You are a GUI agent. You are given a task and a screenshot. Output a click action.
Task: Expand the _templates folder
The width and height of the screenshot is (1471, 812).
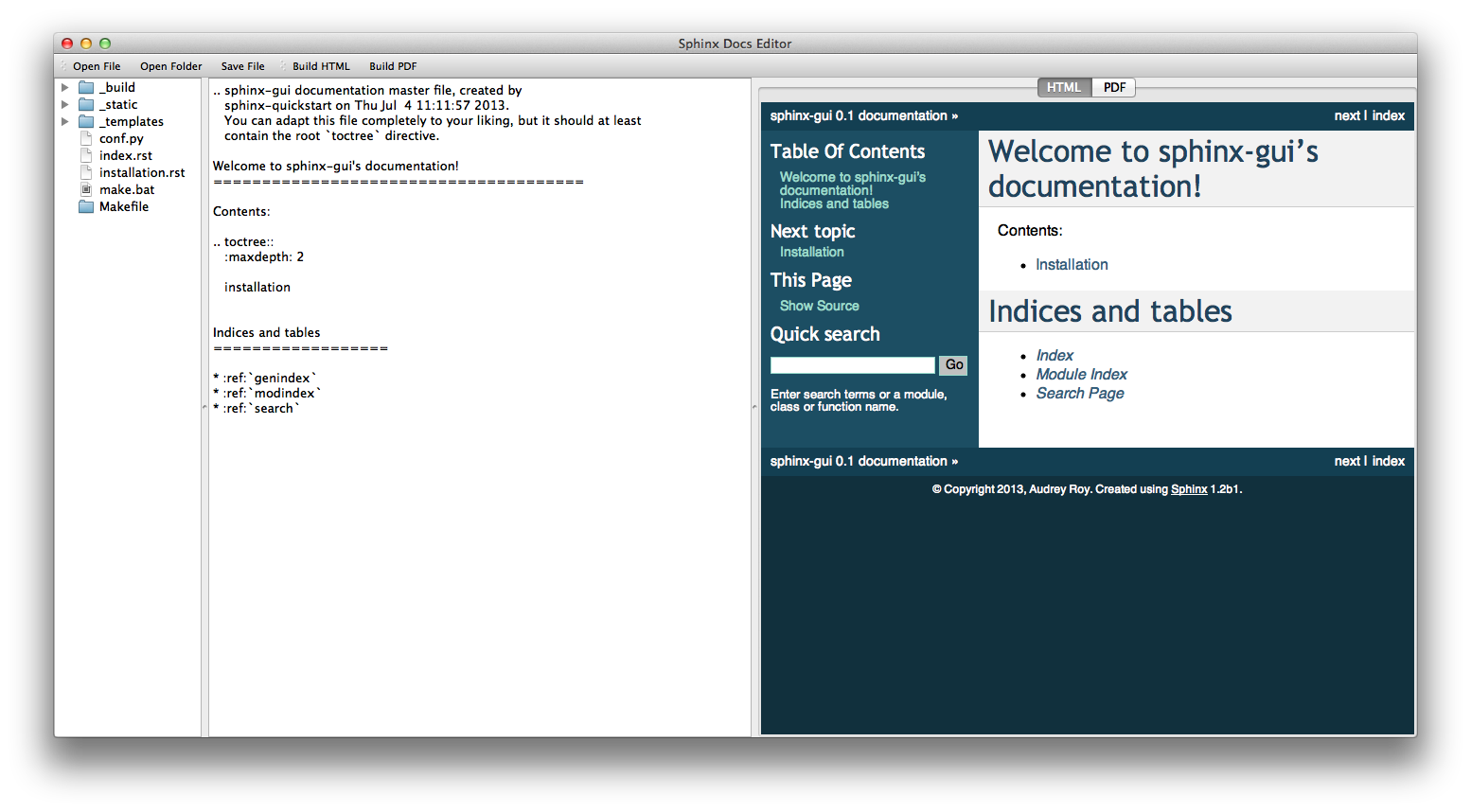click(65, 122)
